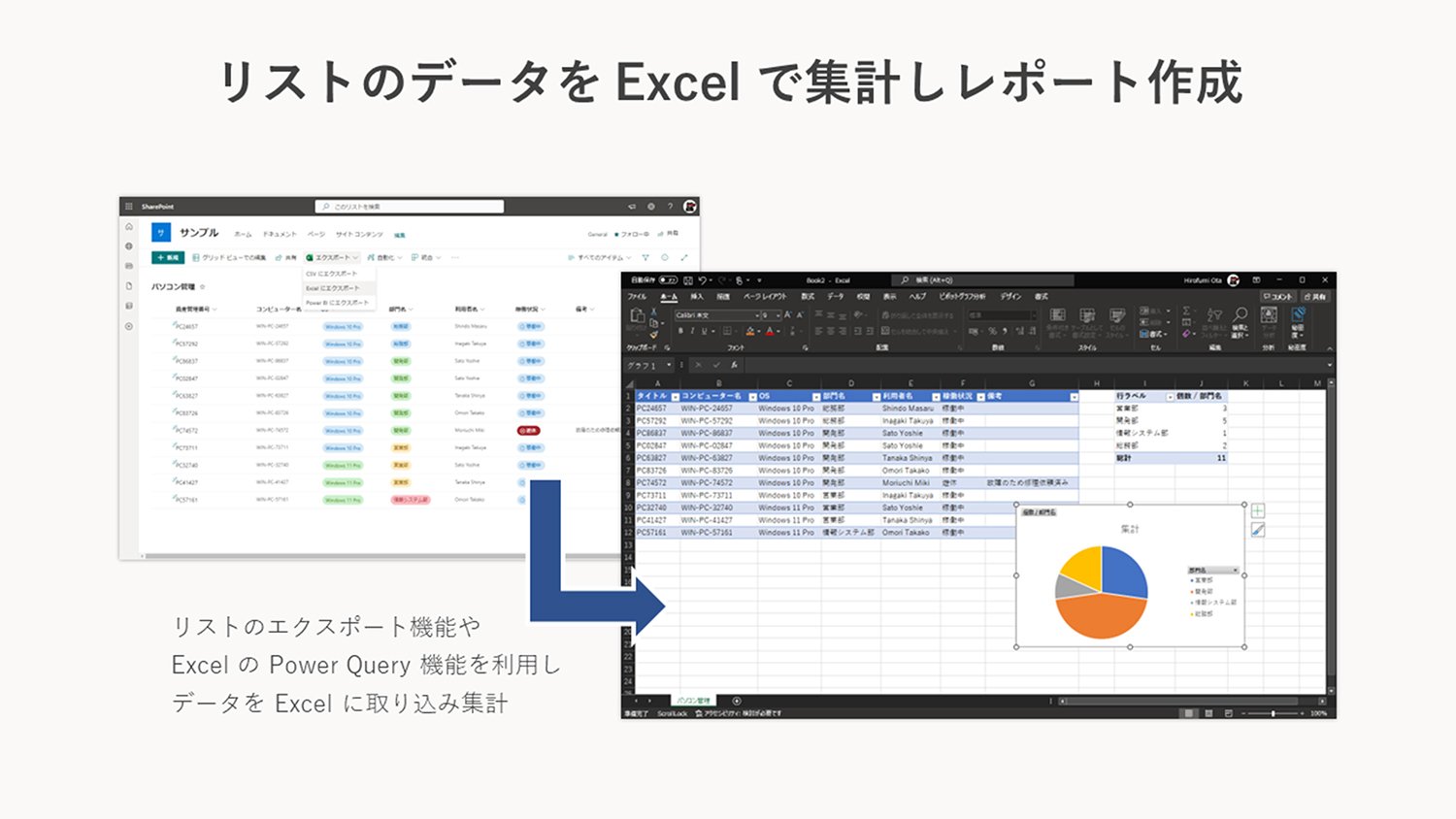Click the AutoSum sigma icon
The height and width of the screenshot is (819, 1456).
point(1186,311)
